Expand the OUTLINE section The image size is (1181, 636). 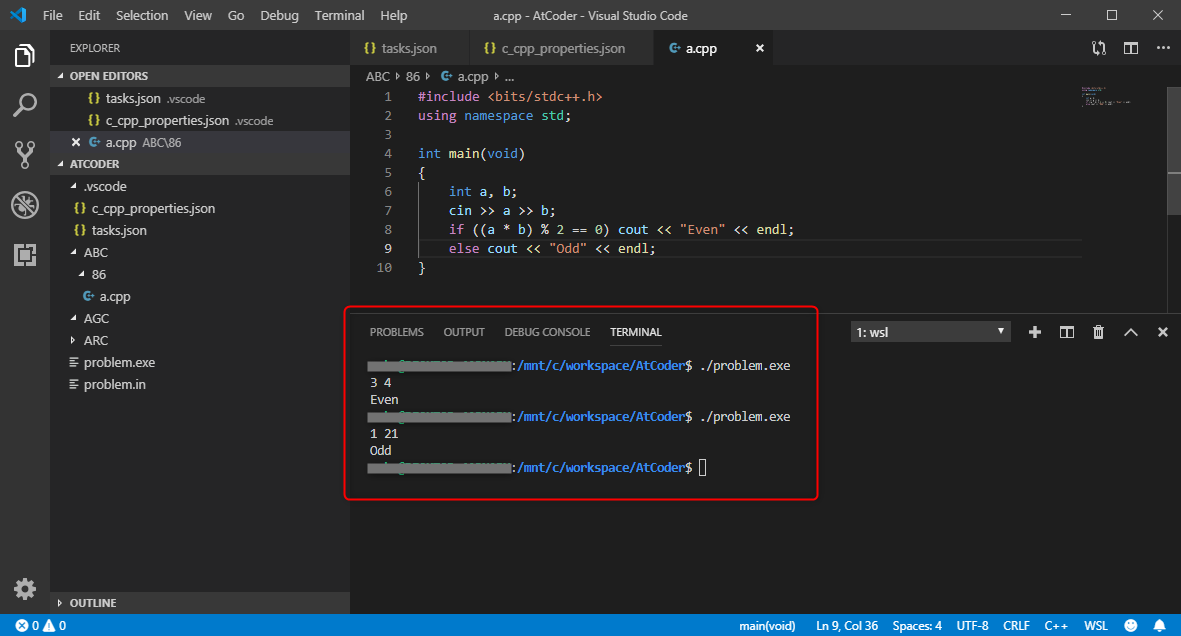(x=92, y=603)
